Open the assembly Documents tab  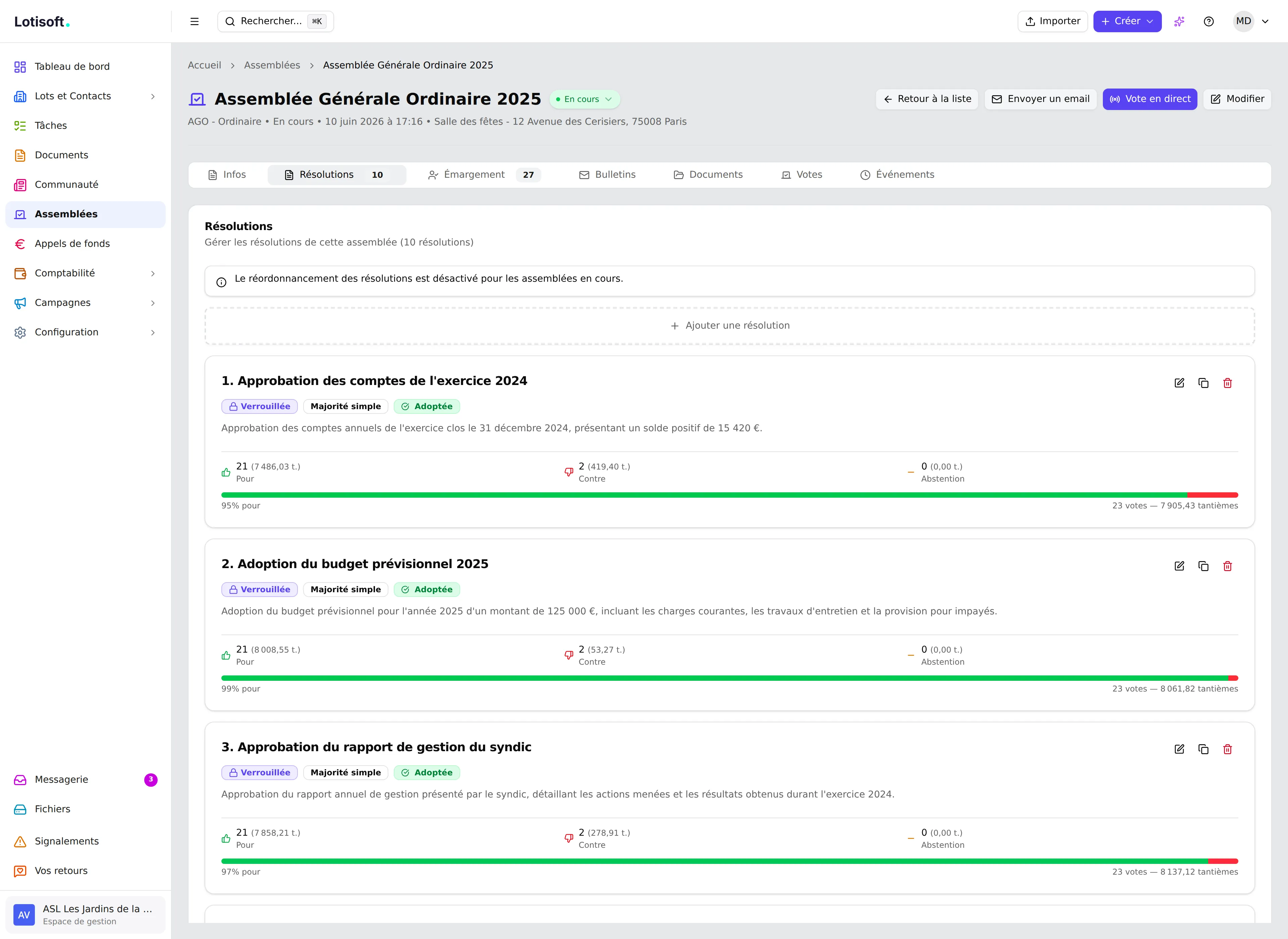[x=708, y=175]
